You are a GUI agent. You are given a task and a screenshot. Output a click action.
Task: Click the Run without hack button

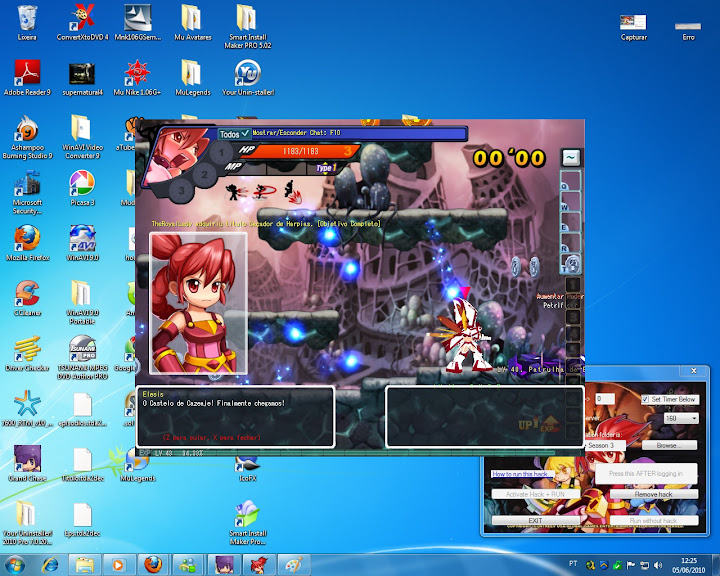(654, 520)
